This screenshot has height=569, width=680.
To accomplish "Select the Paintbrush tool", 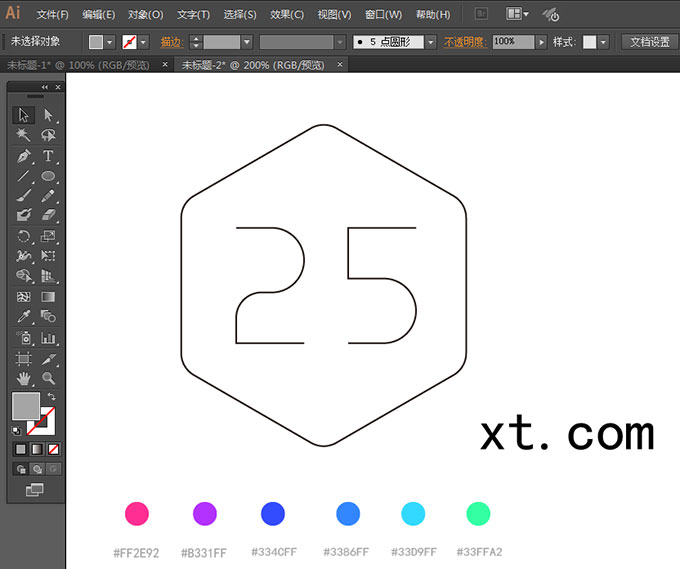I will point(23,195).
